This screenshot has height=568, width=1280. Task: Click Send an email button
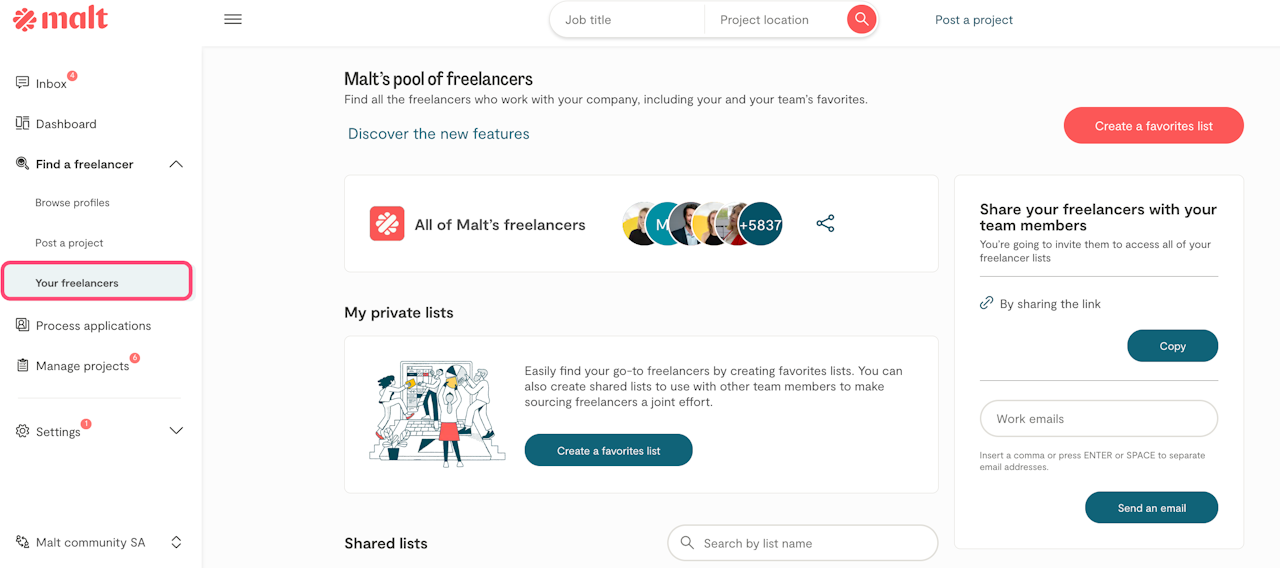(1151, 508)
